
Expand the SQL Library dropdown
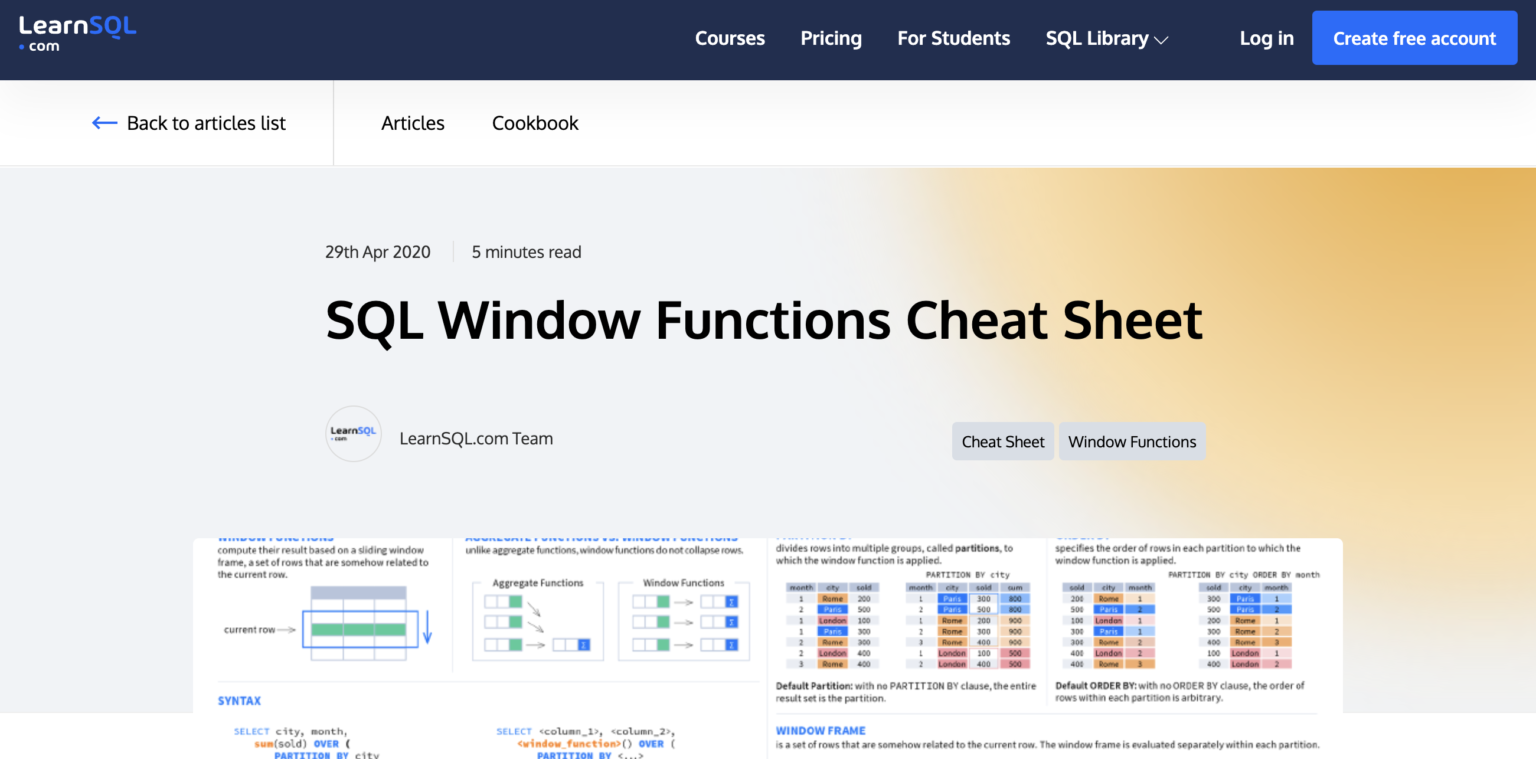point(1107,39)
